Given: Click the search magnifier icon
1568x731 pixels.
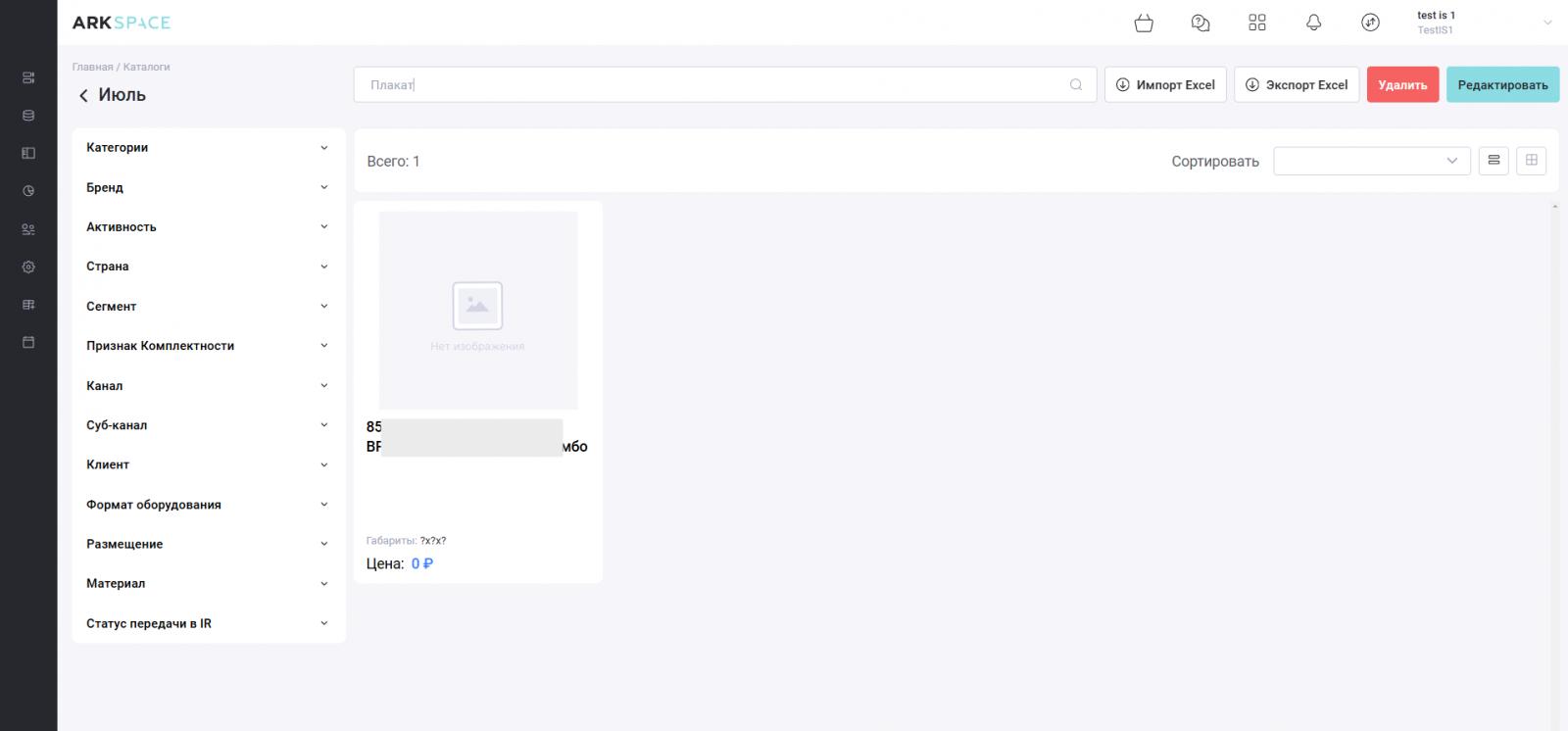Looking at the screenshot, I should [x=1076, y=85].
